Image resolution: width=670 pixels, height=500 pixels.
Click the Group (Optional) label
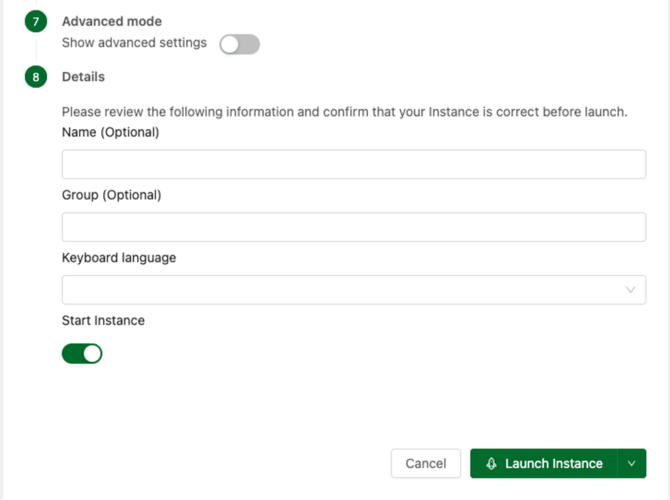[112, 195]
